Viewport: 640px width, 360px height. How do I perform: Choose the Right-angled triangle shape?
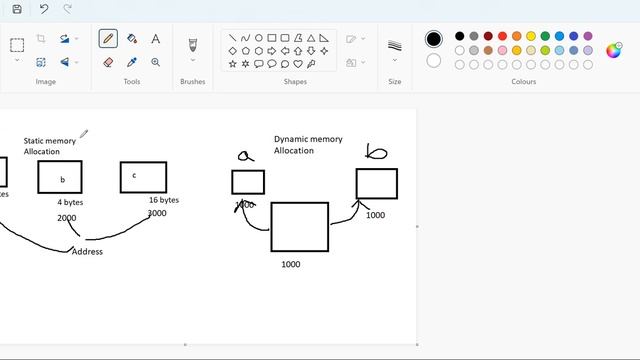coord(324,38)
